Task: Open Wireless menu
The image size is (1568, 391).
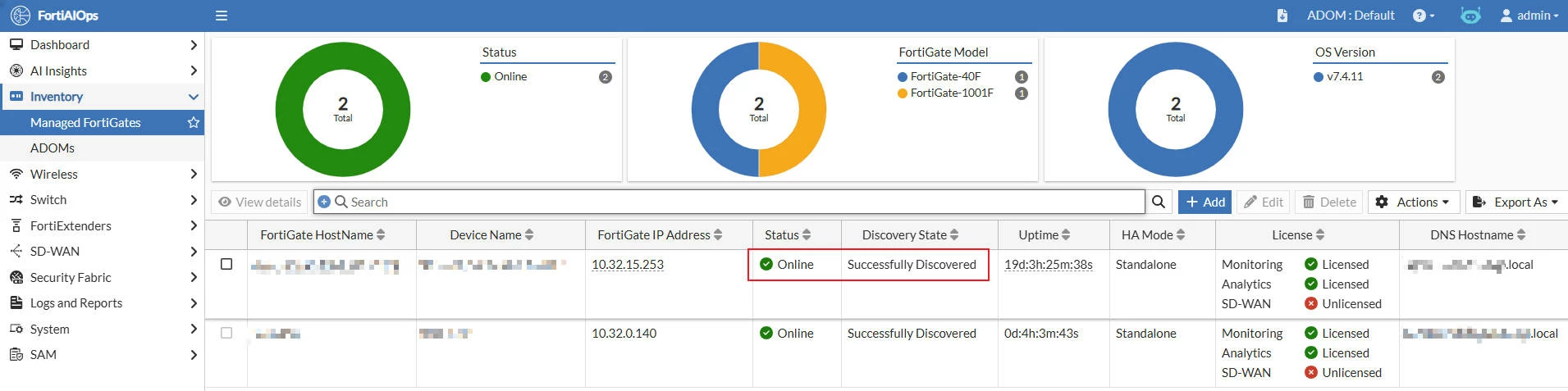Action: pyautogui.click(x=102, y=175)
